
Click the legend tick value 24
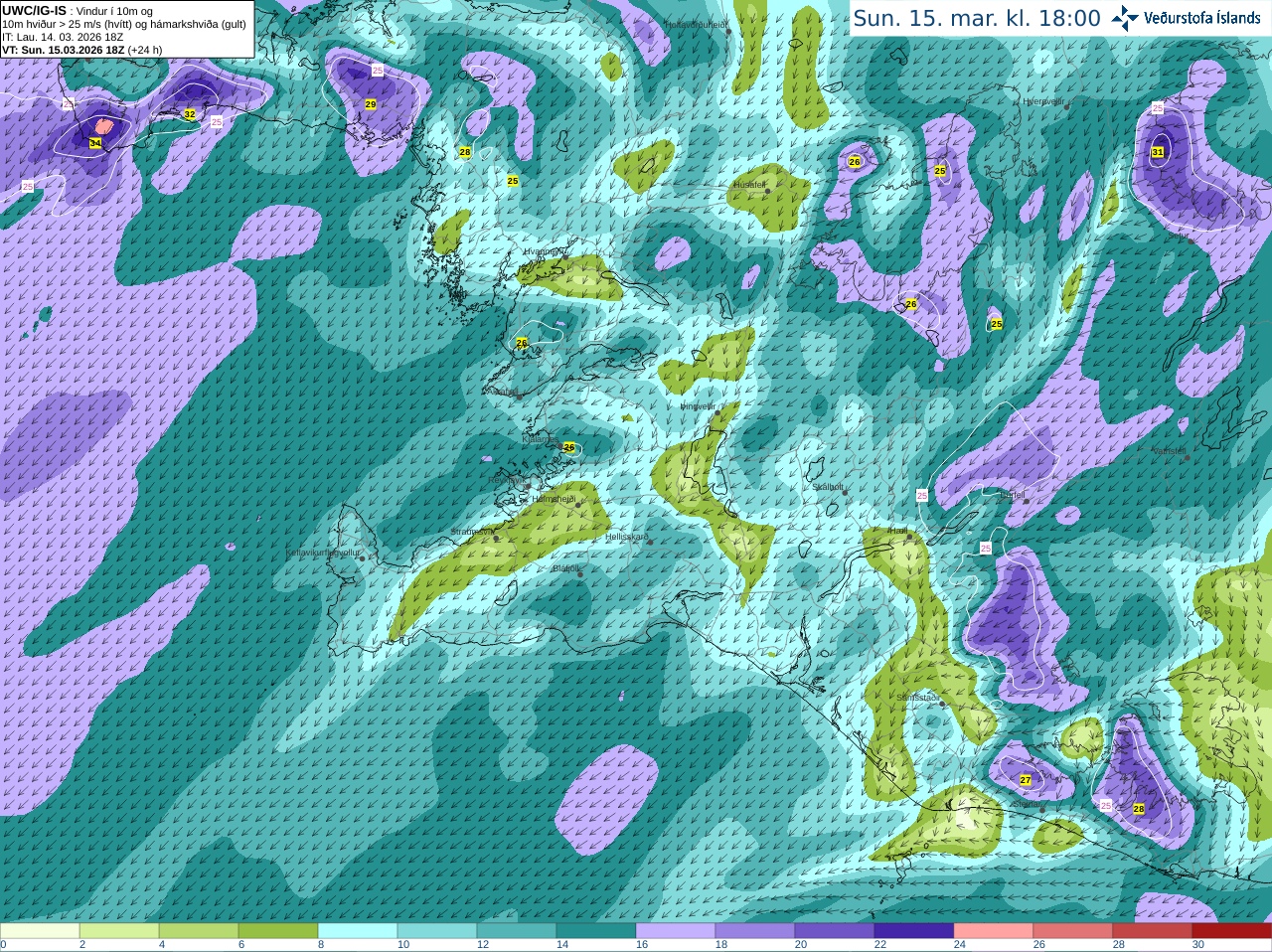(960, 945)
